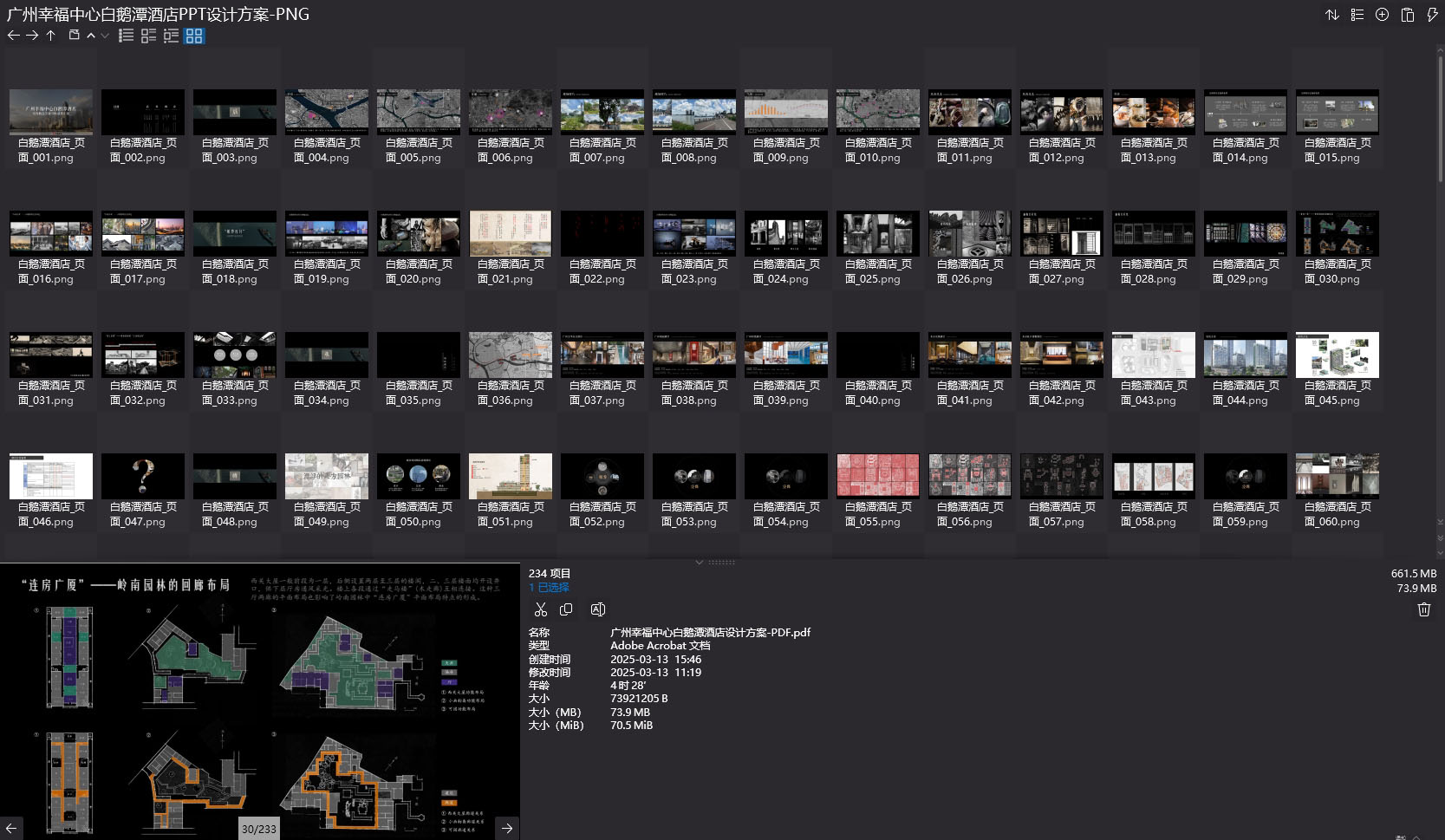Click the circled plus new item icon
Screen dimensions: 1445x840
[x=1383, y=15]
